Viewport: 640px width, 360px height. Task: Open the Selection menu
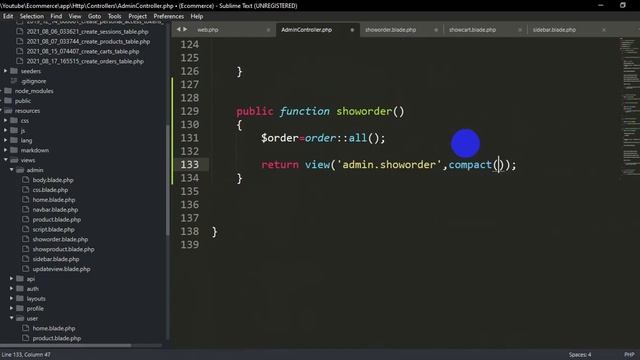coord(31,16)
